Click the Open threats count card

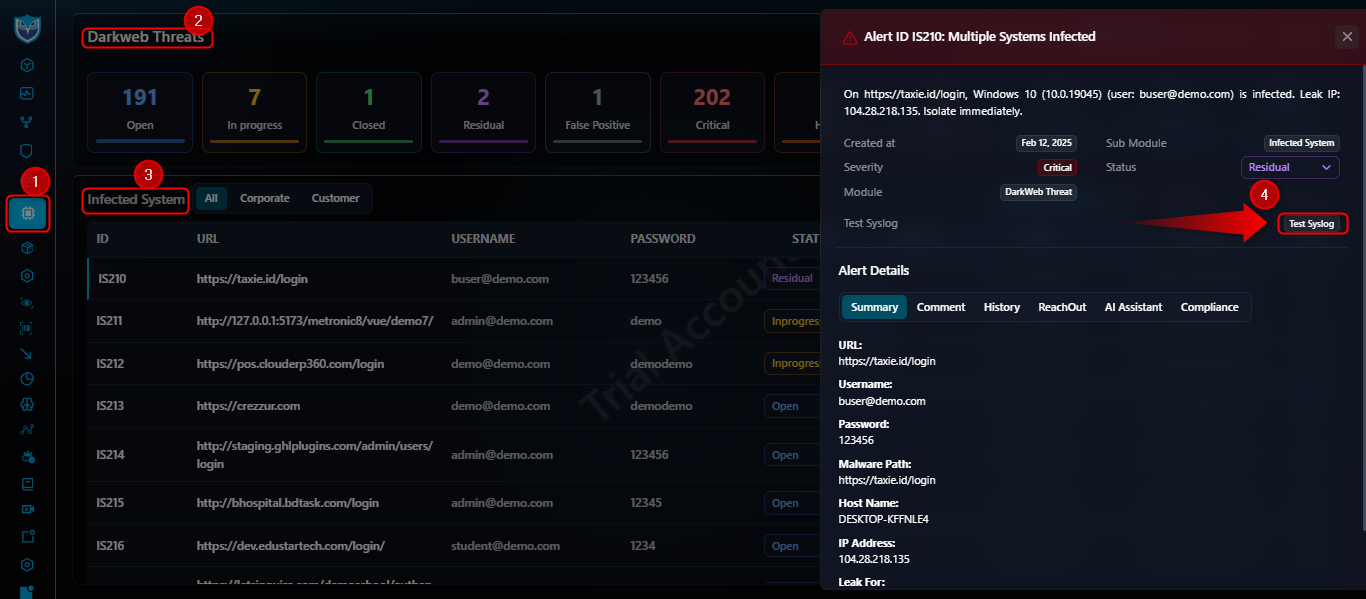[140, 112]
